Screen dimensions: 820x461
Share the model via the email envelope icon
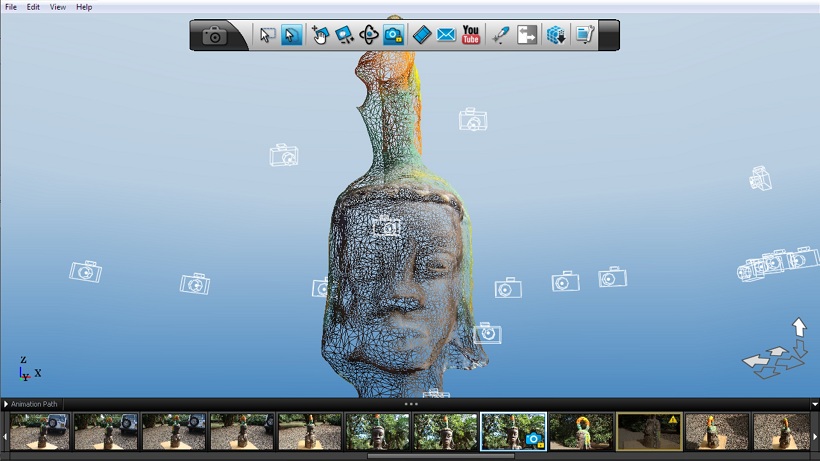446,35
